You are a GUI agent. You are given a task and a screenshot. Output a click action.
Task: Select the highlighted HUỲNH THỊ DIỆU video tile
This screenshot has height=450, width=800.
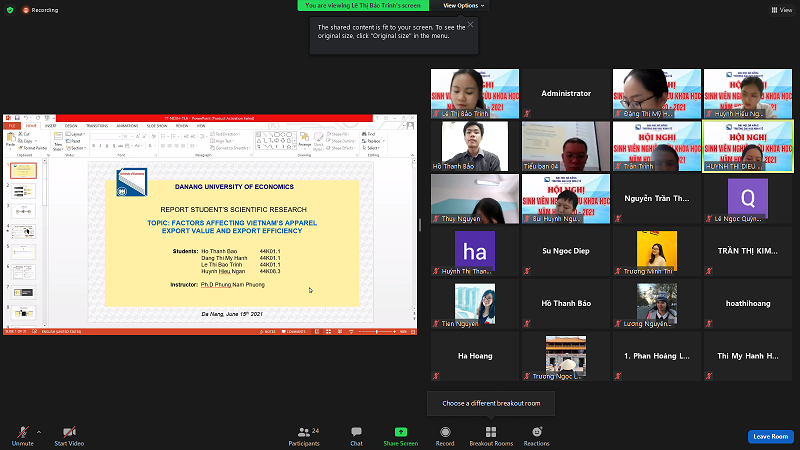click(748, 146)
